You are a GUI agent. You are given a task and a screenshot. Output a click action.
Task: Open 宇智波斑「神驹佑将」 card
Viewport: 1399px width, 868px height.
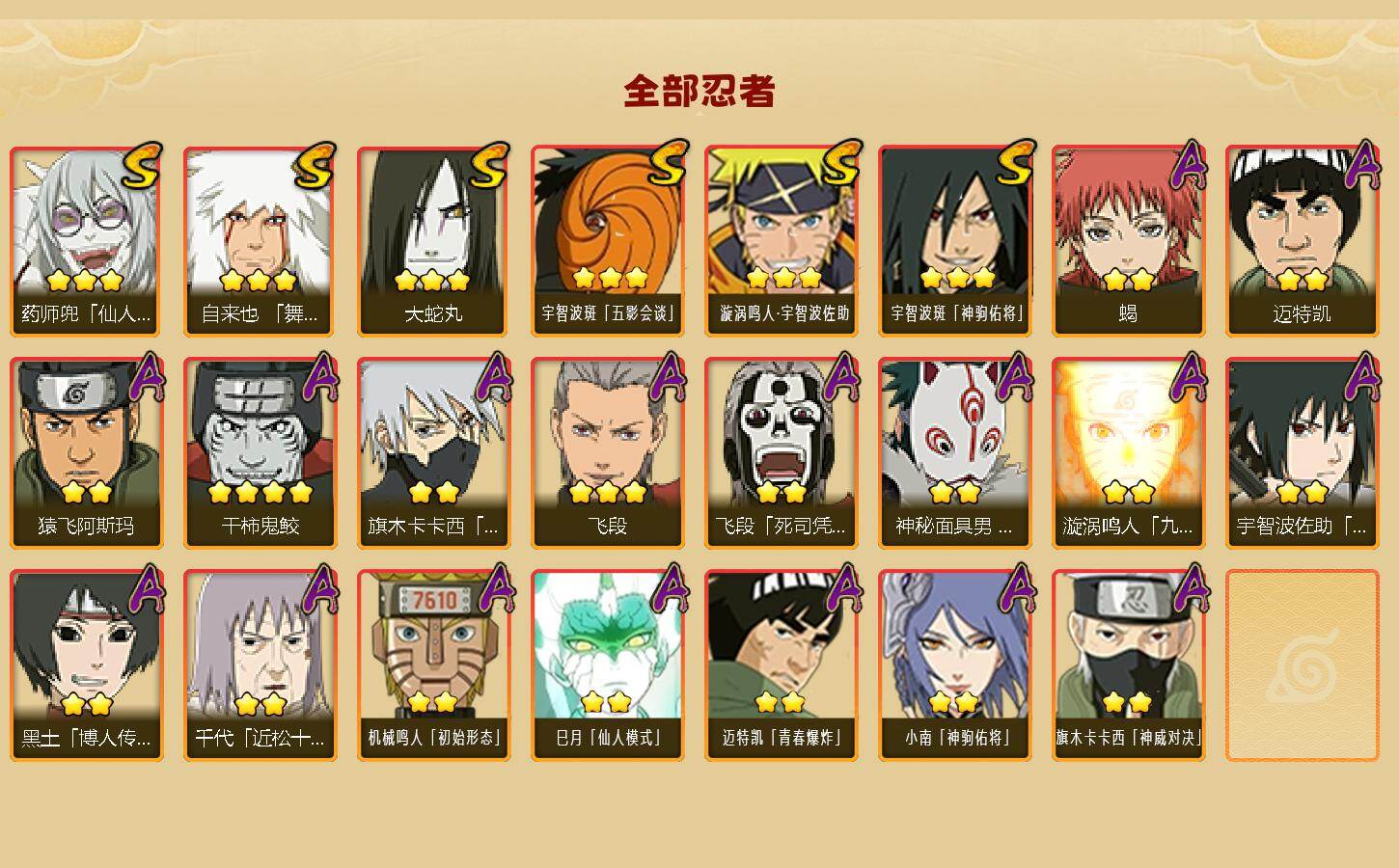(955, 241)
